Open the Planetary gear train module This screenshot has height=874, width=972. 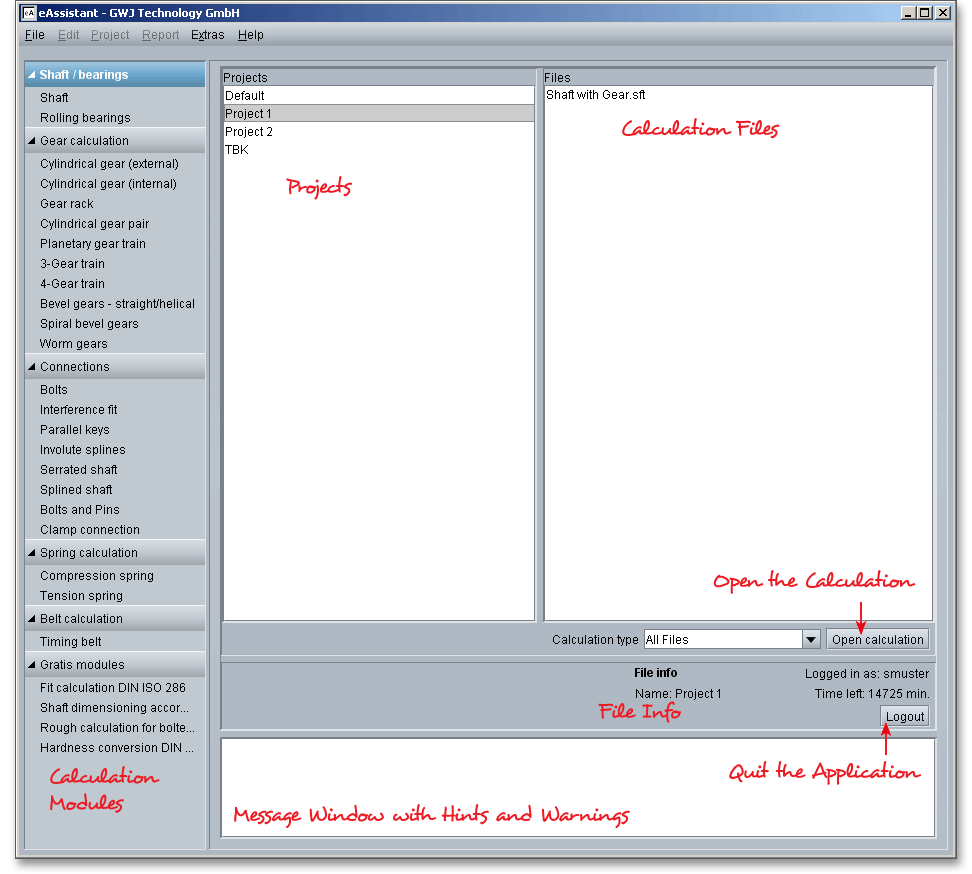coord(92,244)
